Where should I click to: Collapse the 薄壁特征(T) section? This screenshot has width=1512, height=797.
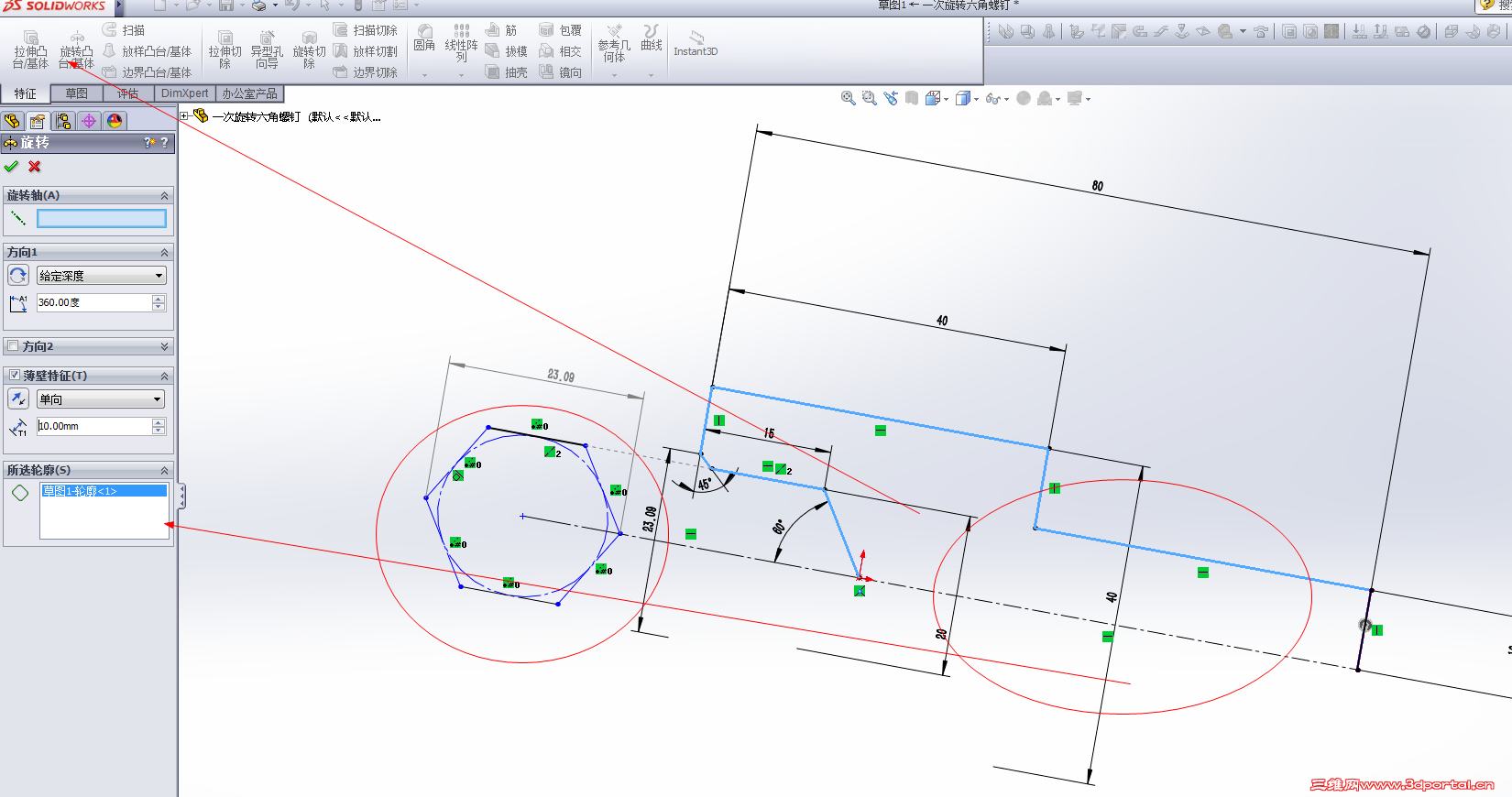point(165,377)
